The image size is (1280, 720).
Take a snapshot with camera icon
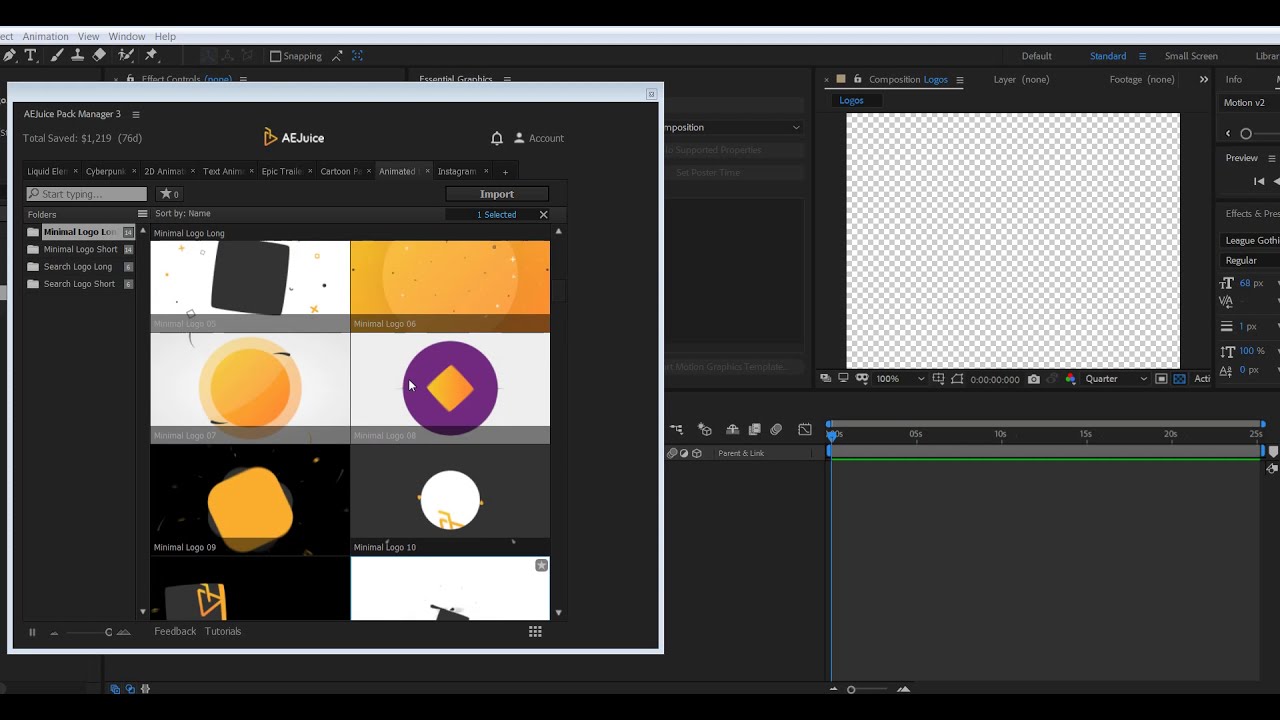[1034, 379]
